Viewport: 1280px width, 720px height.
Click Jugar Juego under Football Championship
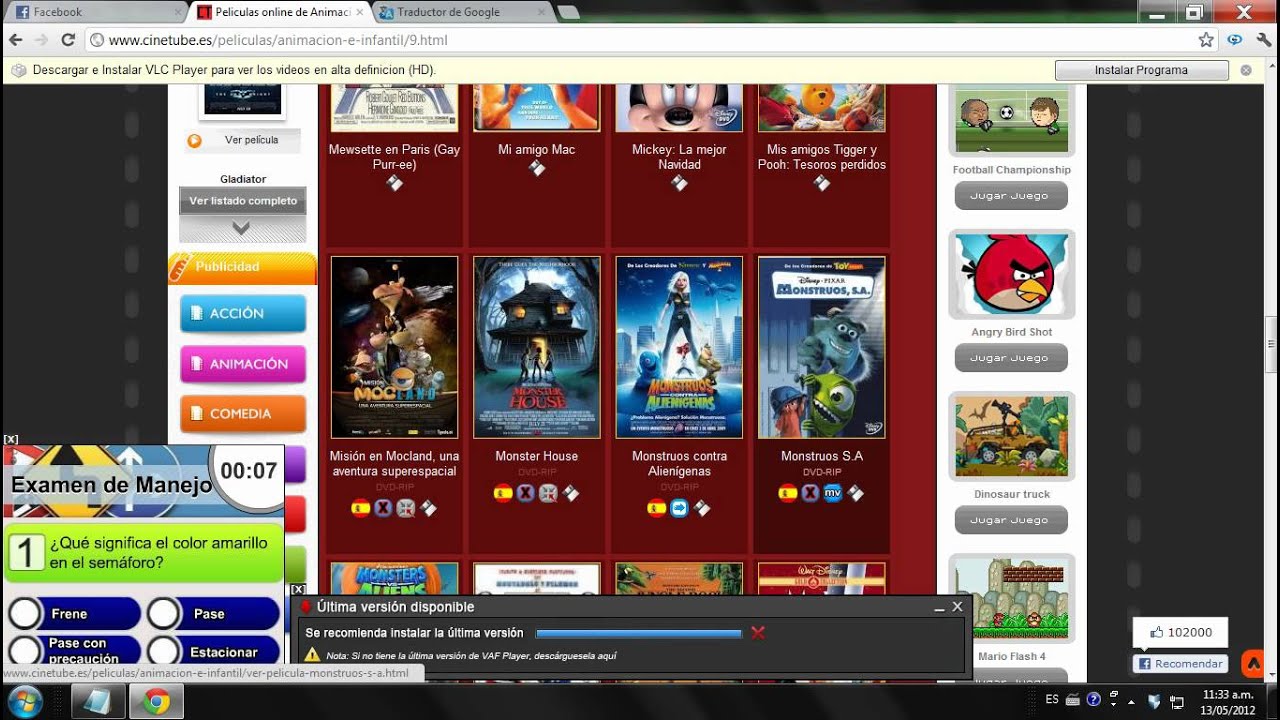1010,196
